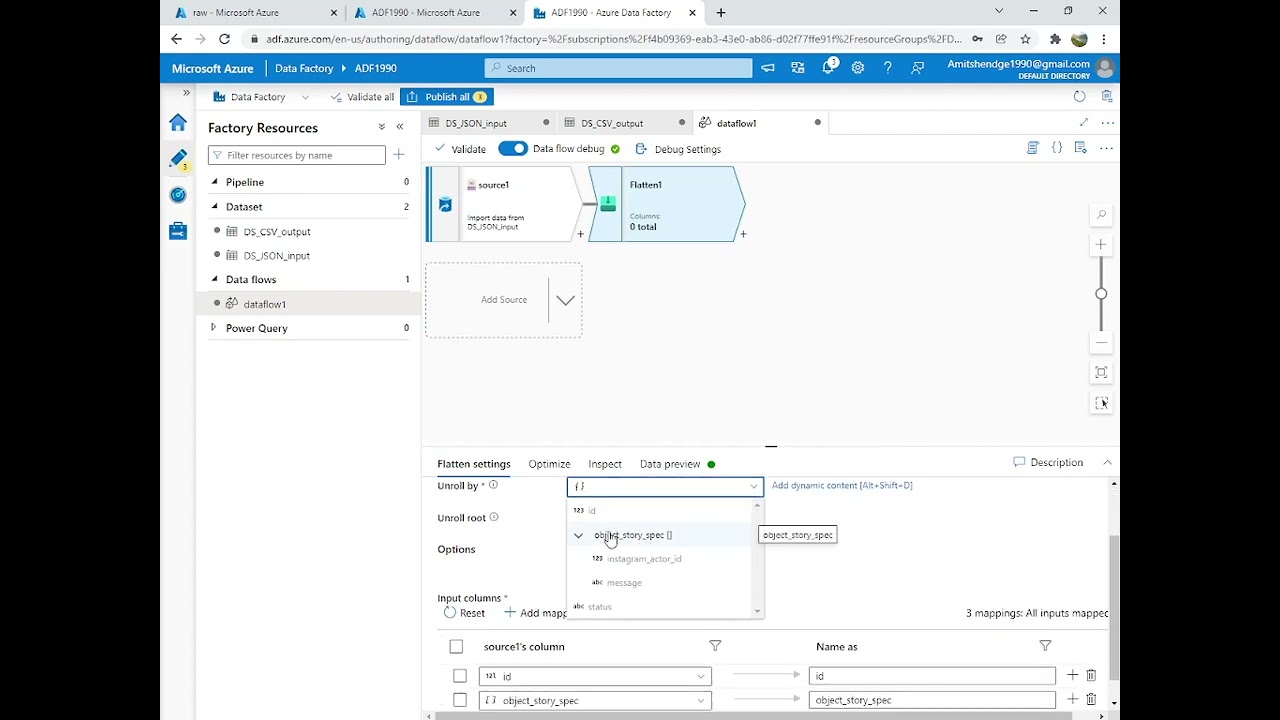This screenshot has width=1280, height=720.
Task: Zoom out the canvas with minus icon
Action: (1101, 343)
